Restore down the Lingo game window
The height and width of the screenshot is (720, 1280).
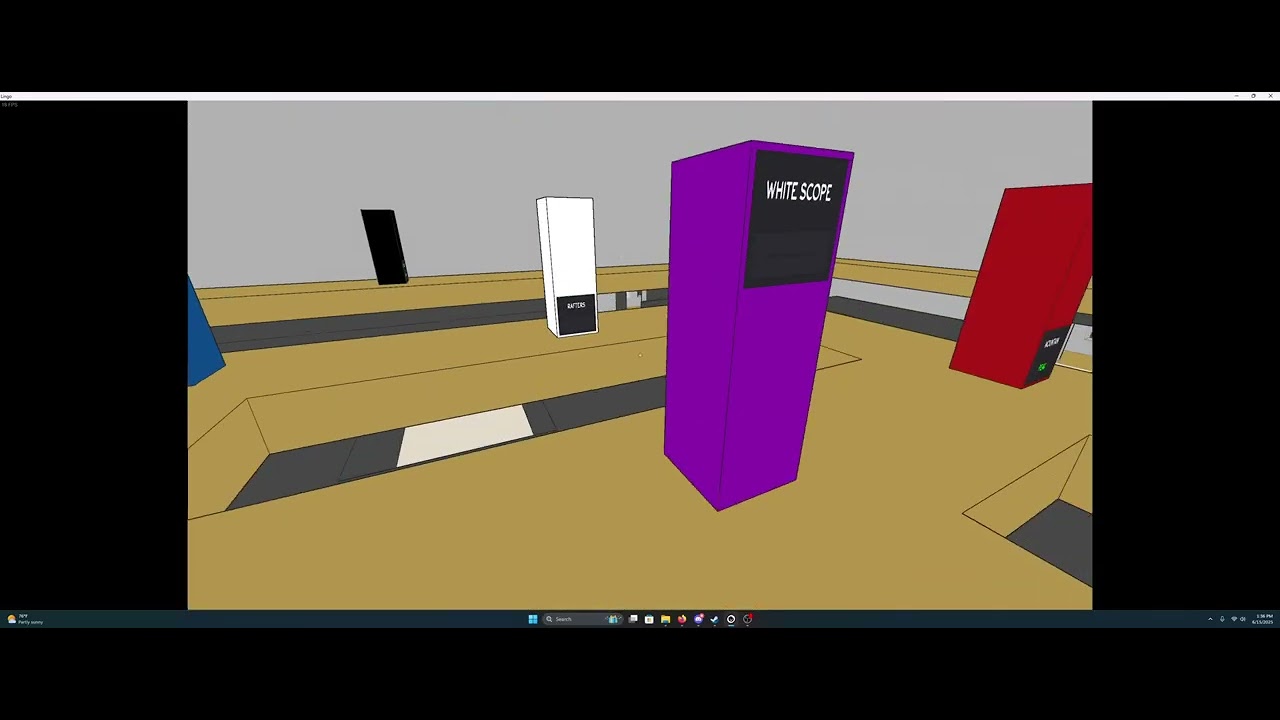click(x=1254, y=96)
